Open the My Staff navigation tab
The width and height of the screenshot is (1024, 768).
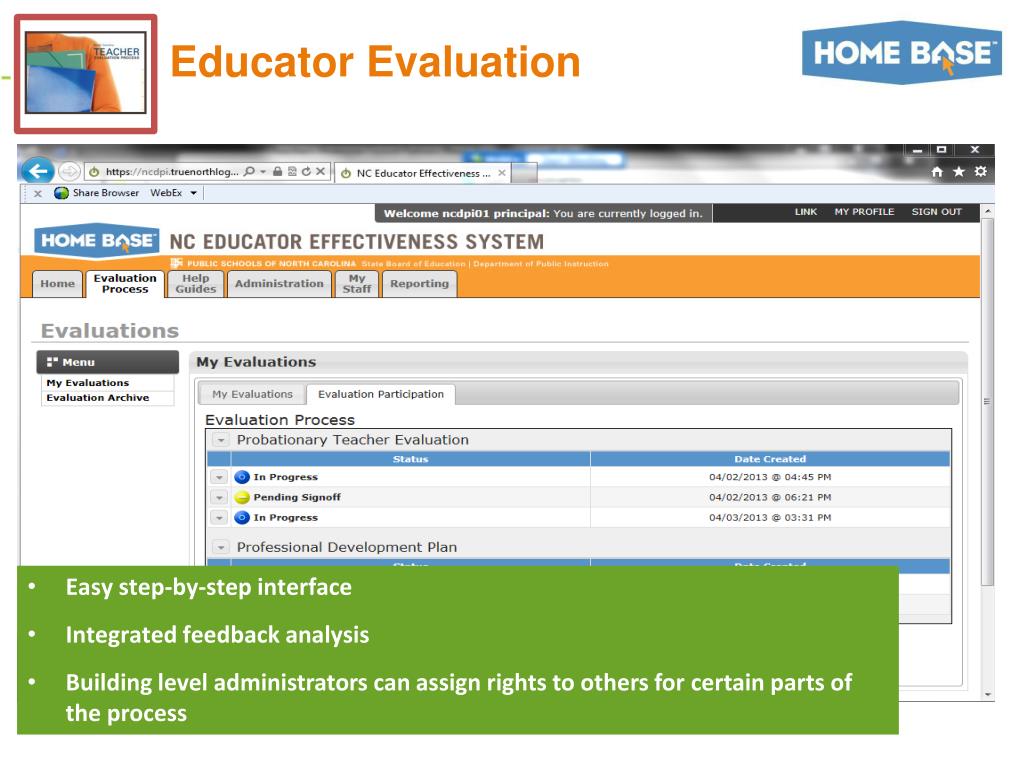[x=357, y=283]
